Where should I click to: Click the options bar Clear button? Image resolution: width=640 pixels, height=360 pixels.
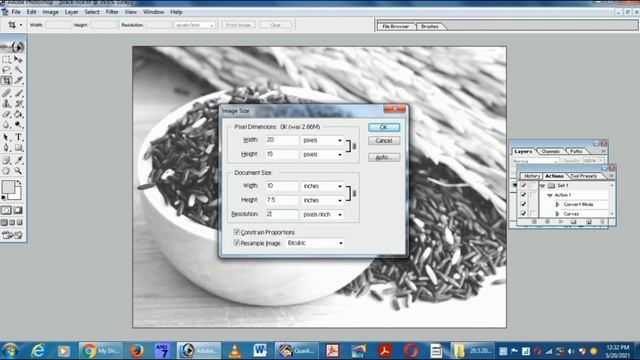tap(276, 25)
